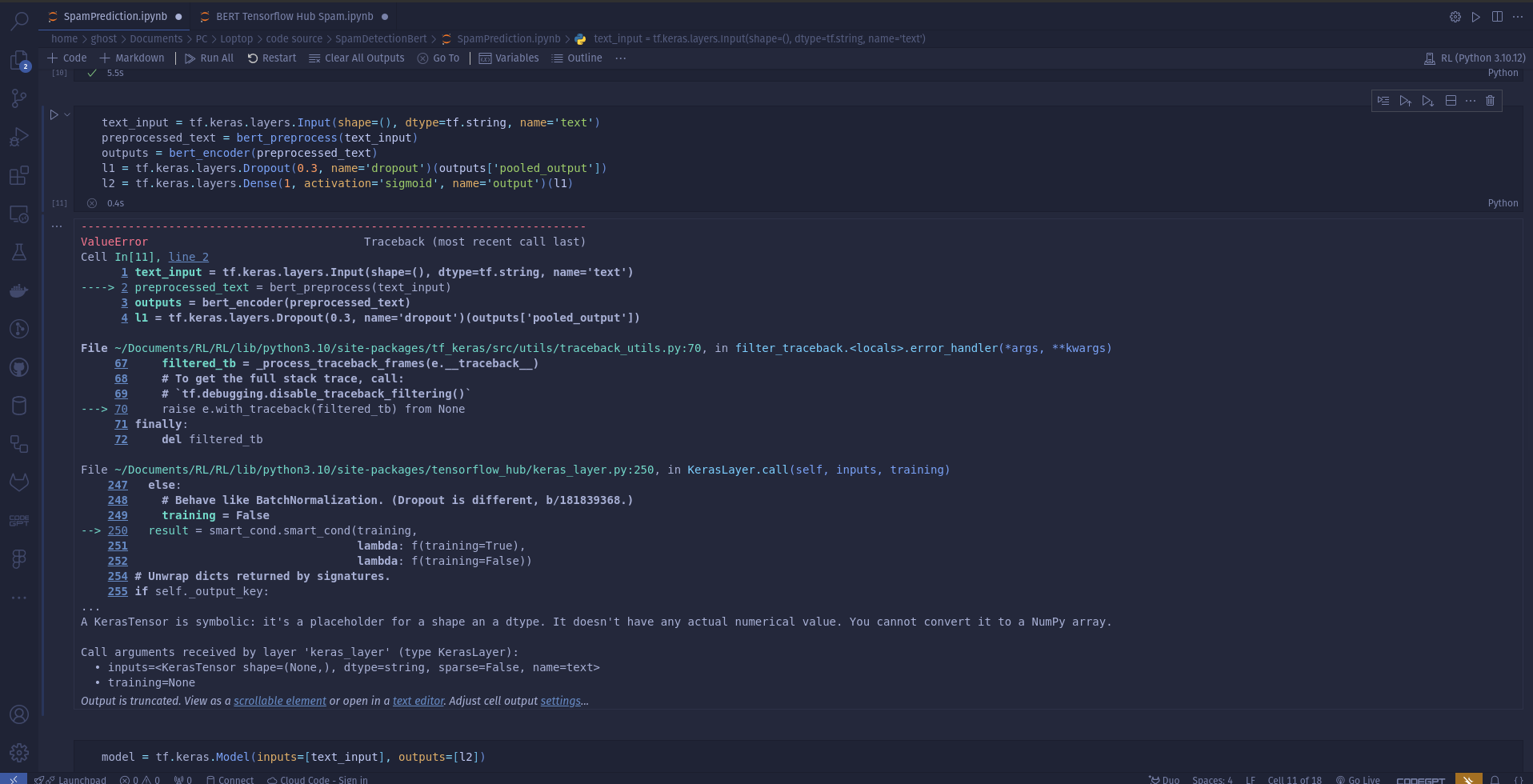The height and width of the screenshot is (784, 1533).
Task: Open the Manage gear at the sidebar bottom
Action: (x=19, y=753)
